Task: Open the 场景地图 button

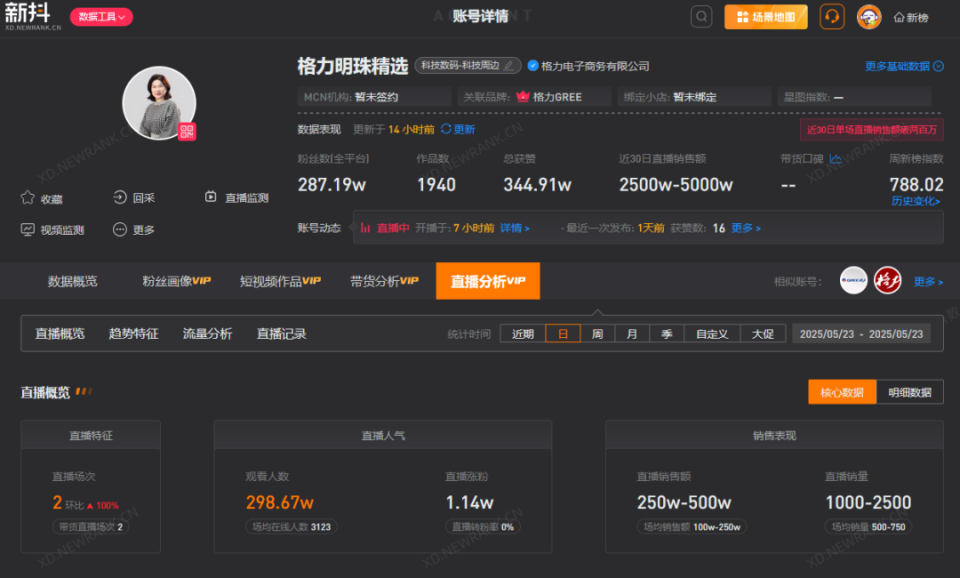Action: 765,17
